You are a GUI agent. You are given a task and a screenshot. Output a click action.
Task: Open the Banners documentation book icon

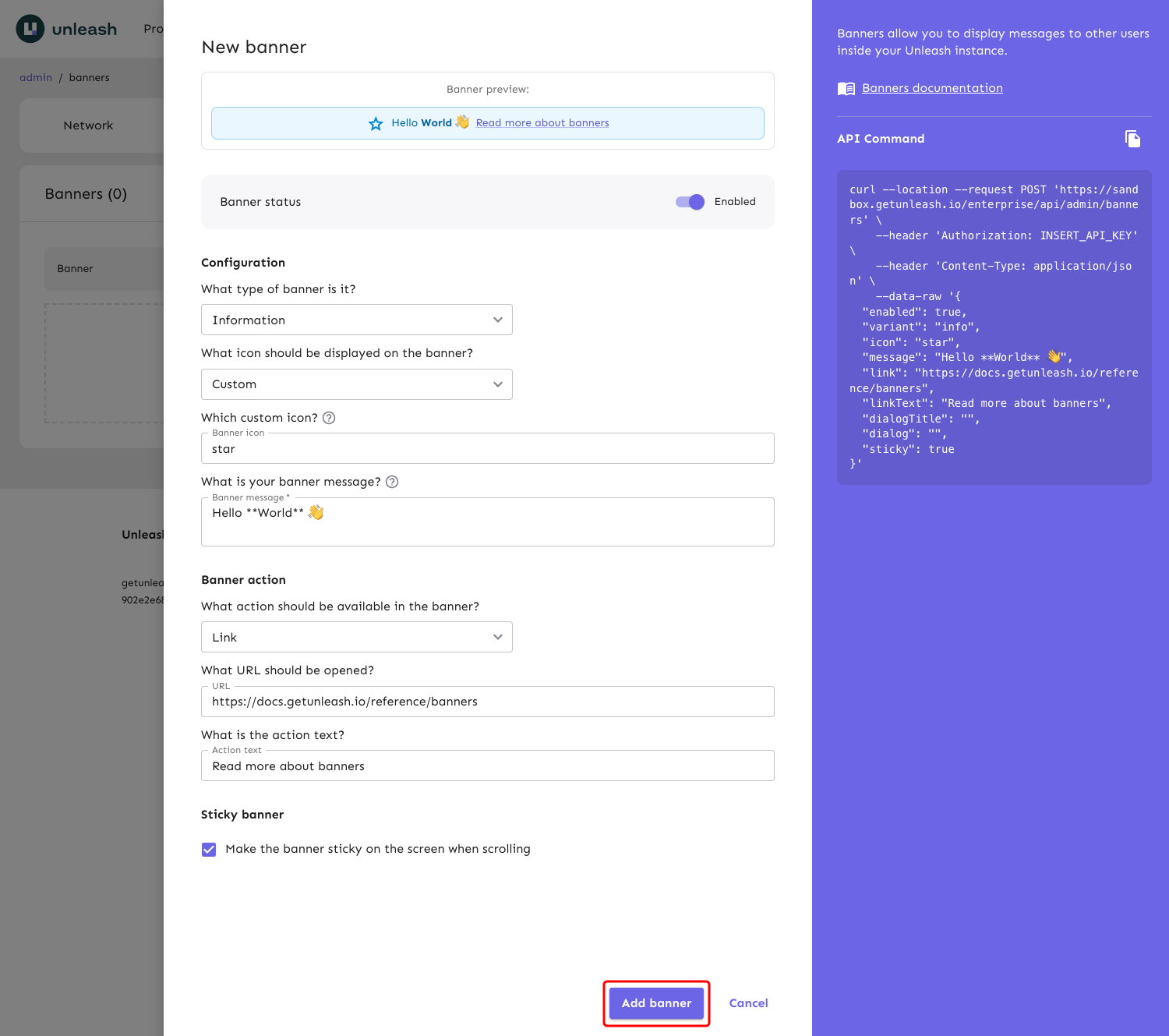point(846,88)
